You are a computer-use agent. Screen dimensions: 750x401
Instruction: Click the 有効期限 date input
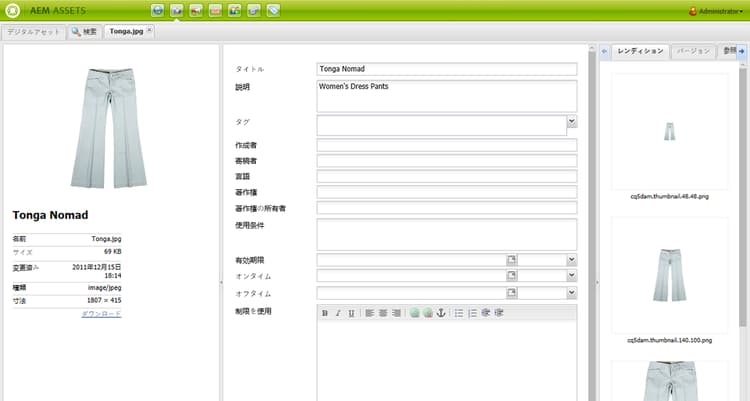(411, 260)
